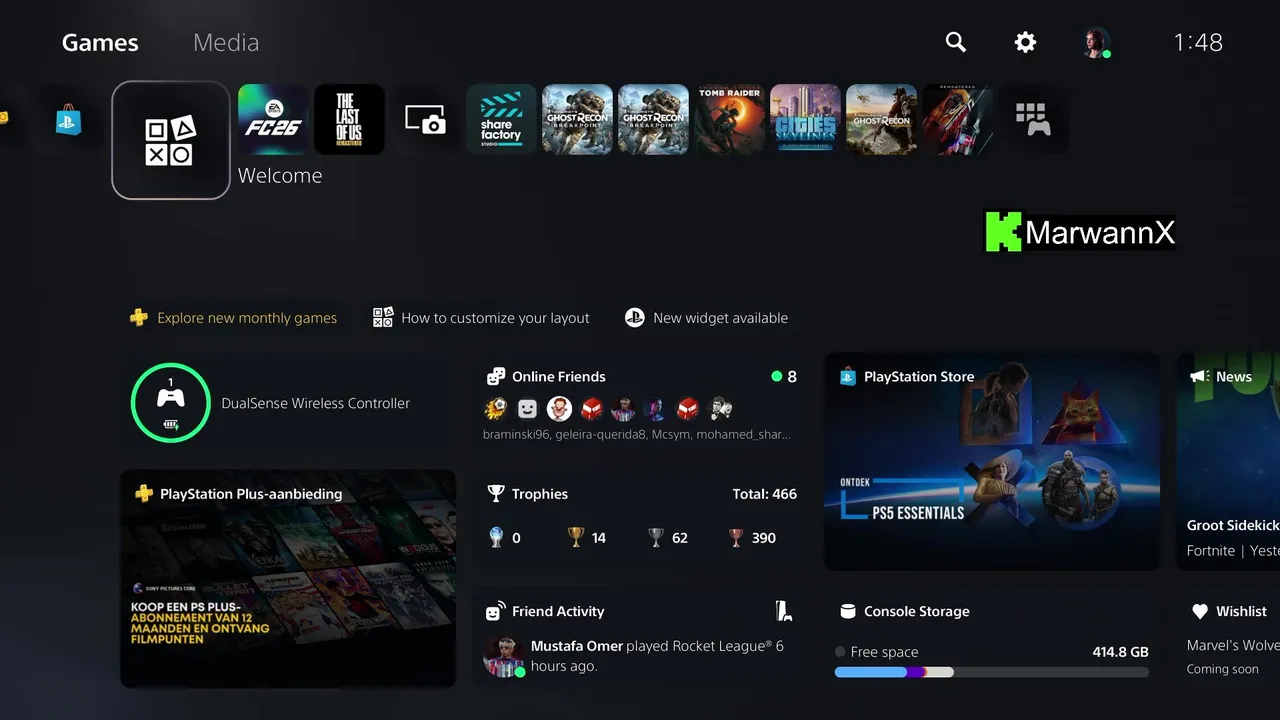1280x720 pixels.
Task: Open How to customize your layout
Action: pos(495,318)
